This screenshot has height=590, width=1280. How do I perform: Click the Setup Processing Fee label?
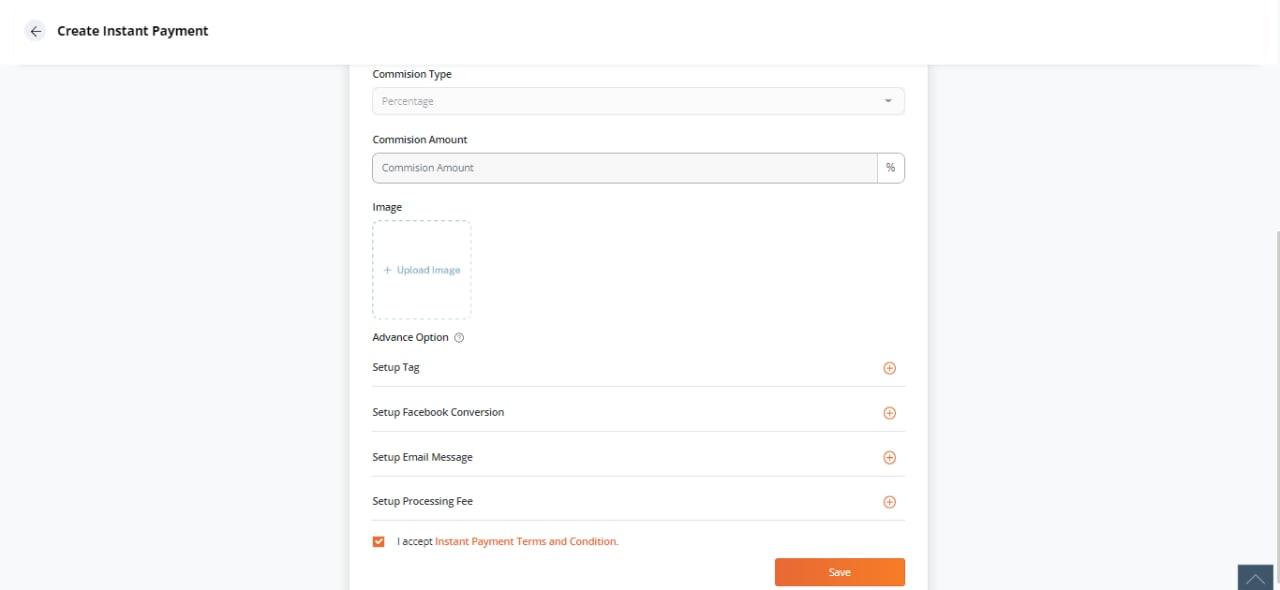[x=422, y=501]
